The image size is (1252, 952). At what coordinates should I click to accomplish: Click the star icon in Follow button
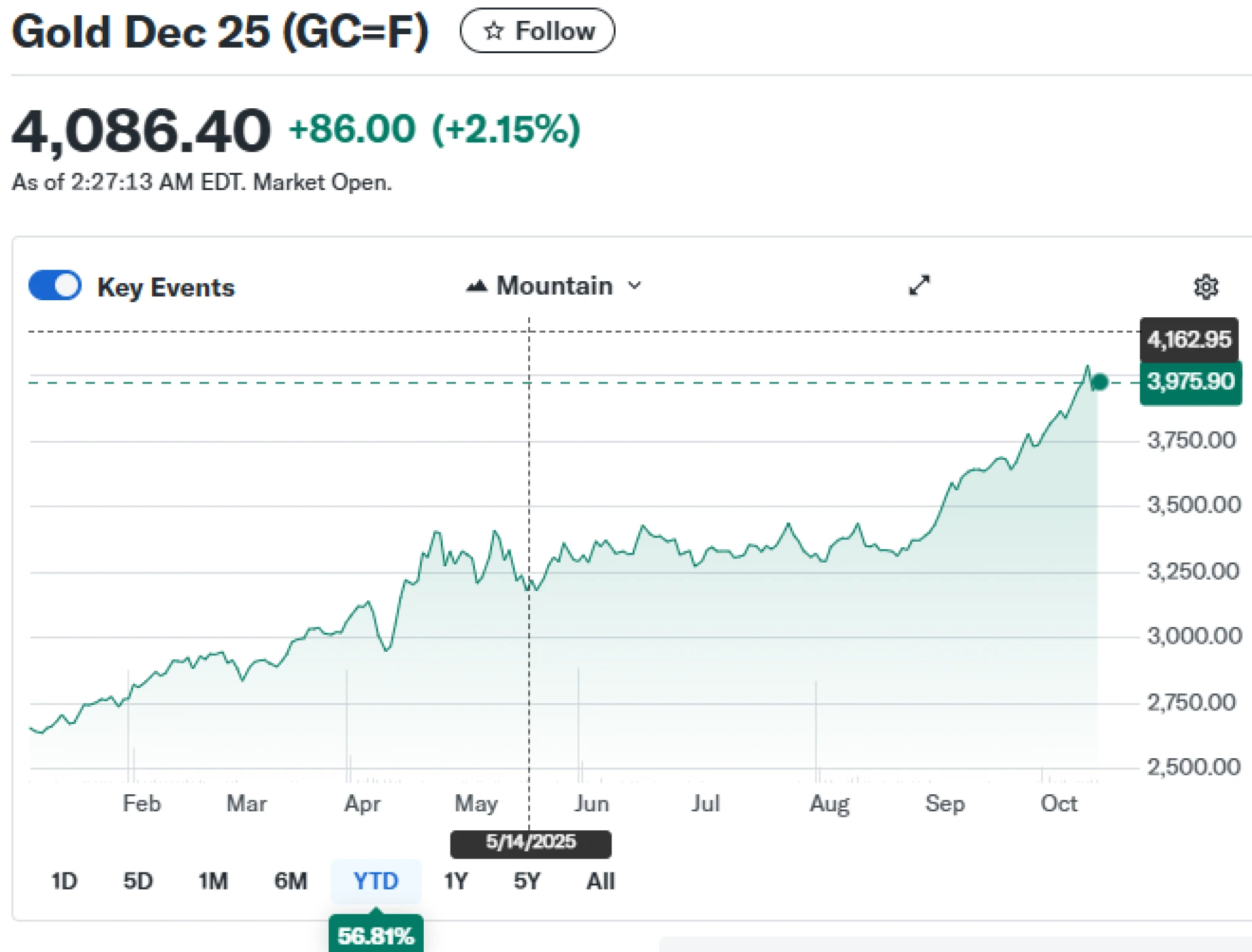point(493,31)
